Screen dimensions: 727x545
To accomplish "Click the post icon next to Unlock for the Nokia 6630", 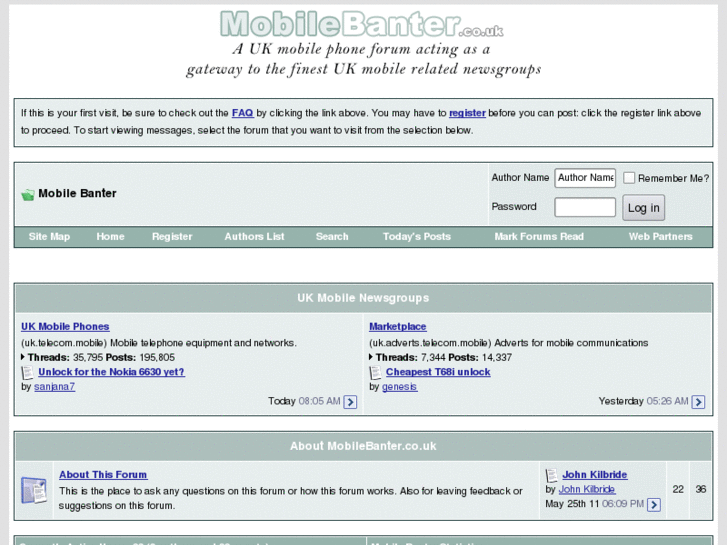I will pyautogui.click(x=27, y=372).
